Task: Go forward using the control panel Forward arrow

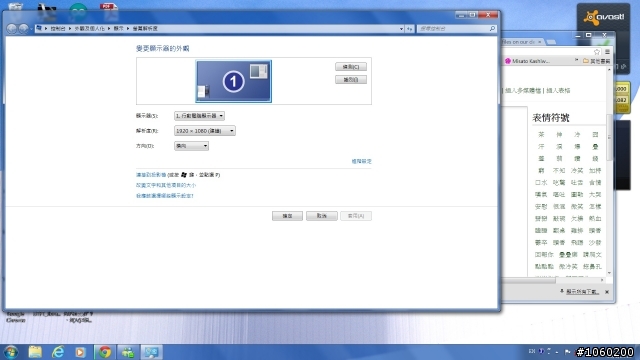Action: point(24,29)
